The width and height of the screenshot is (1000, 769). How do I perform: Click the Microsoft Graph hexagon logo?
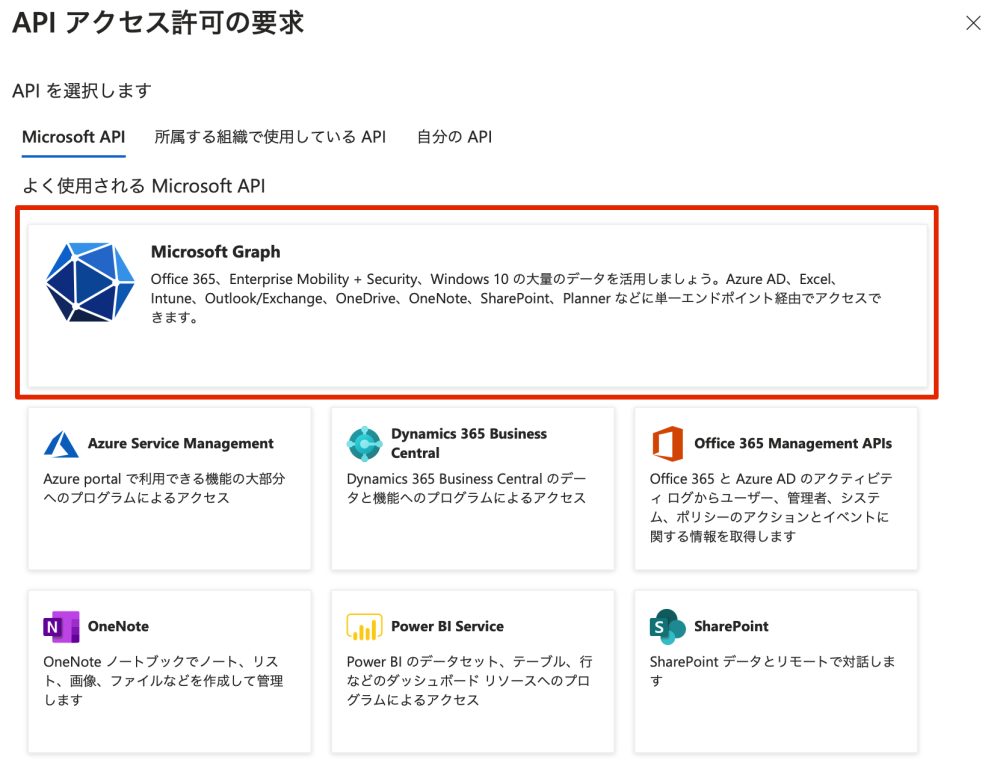90,283
